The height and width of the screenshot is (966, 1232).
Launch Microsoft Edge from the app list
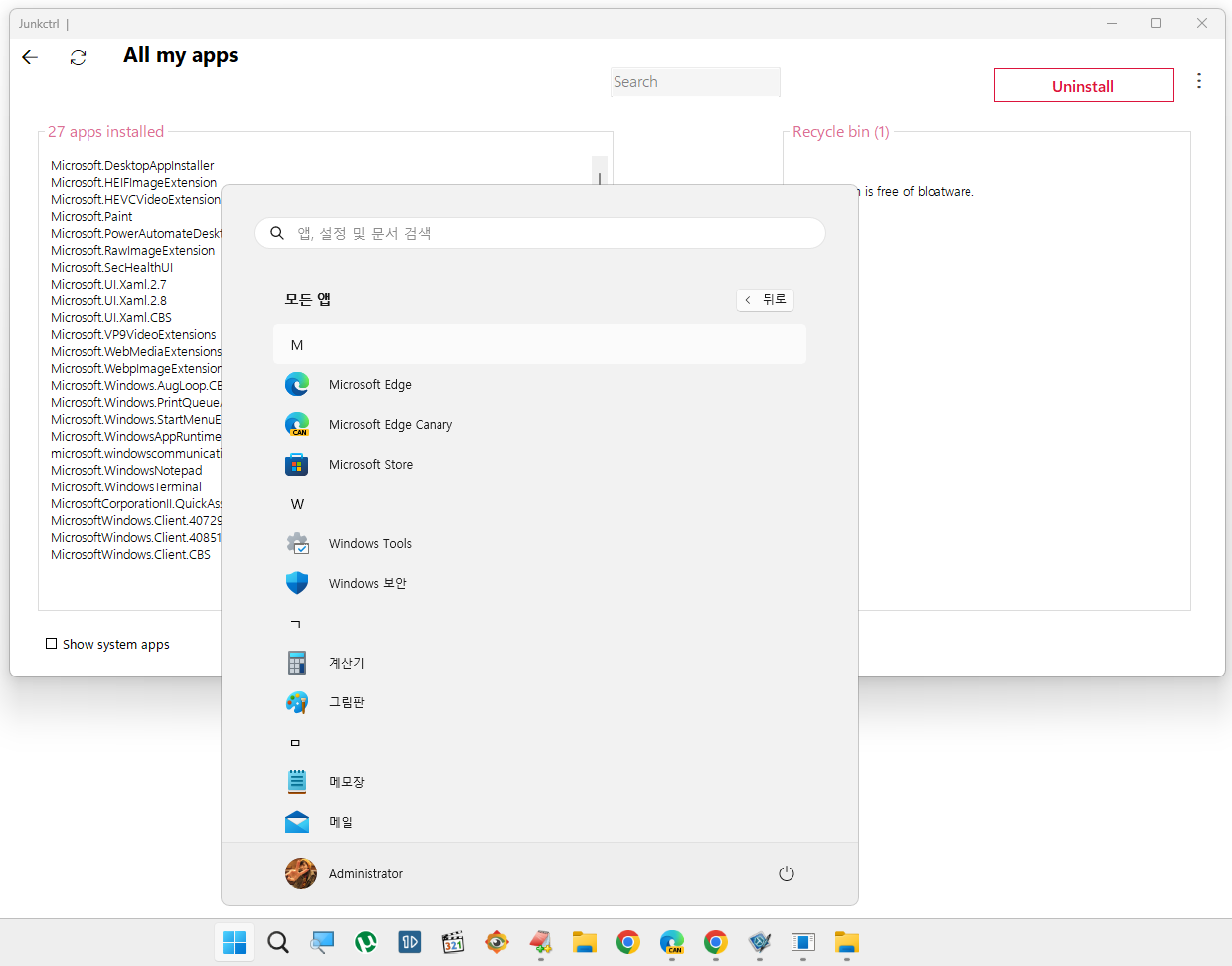[x=540, y=384]
